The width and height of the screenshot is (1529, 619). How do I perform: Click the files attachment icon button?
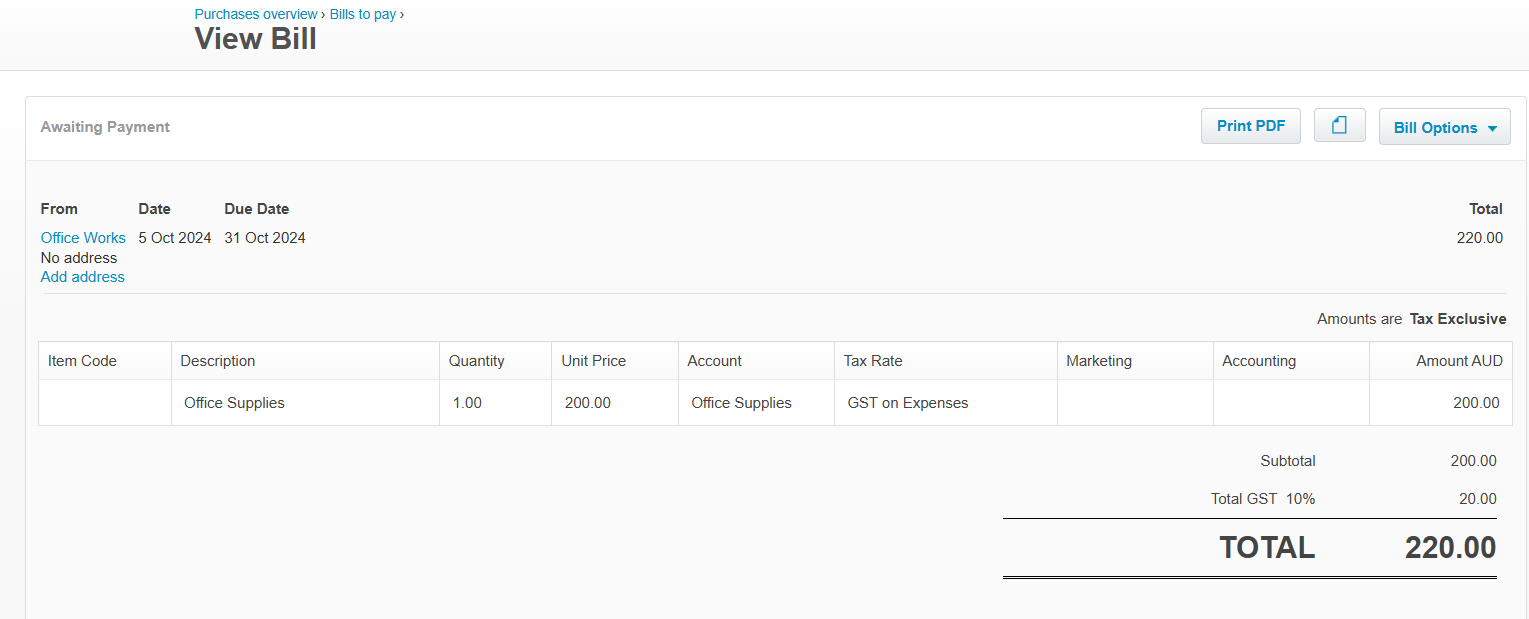click(x=1339, y=126)
